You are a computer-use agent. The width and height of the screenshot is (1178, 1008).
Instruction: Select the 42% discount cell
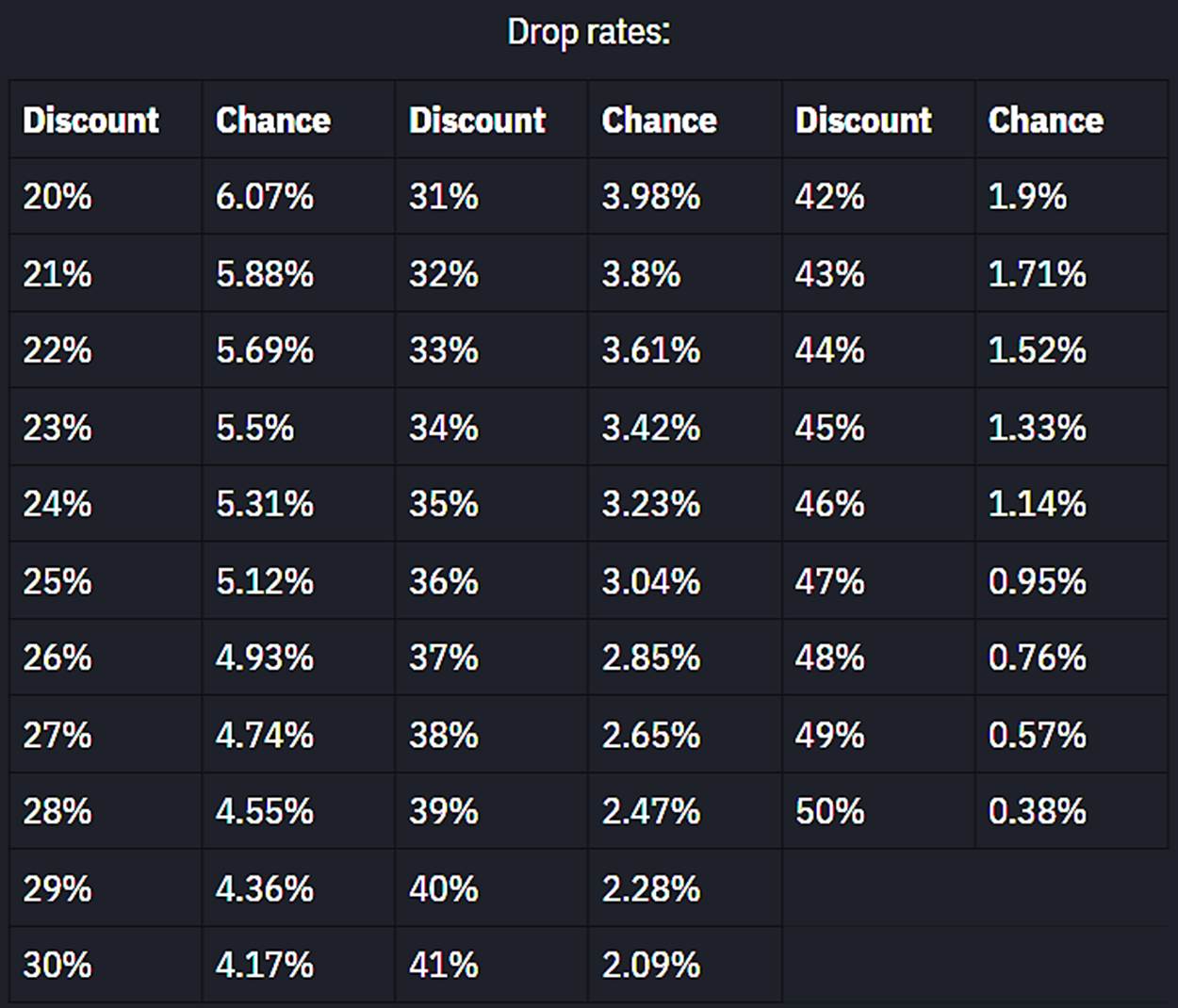point(830,197)
